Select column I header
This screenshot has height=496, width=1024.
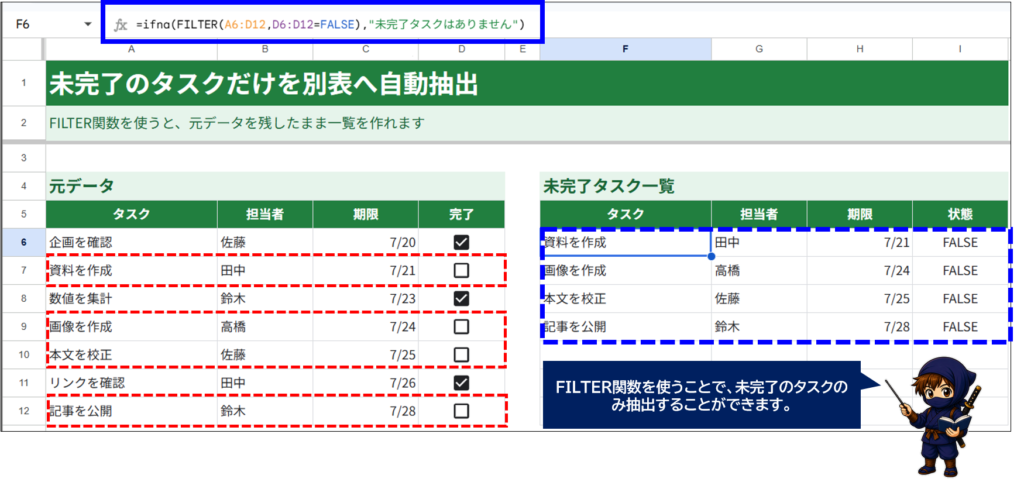(x=960, y=49)
